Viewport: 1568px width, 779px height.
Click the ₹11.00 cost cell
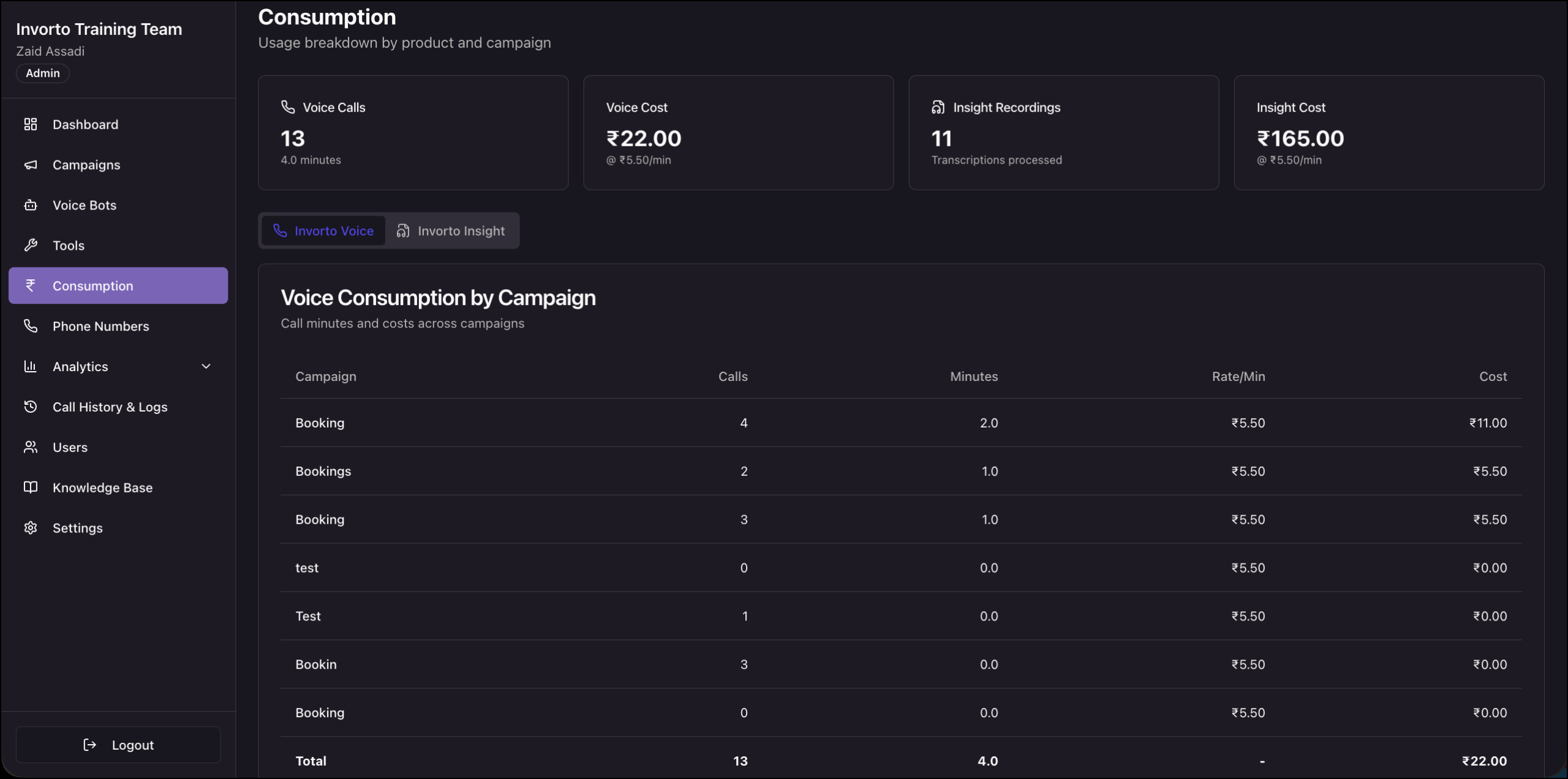point(1488,423)
